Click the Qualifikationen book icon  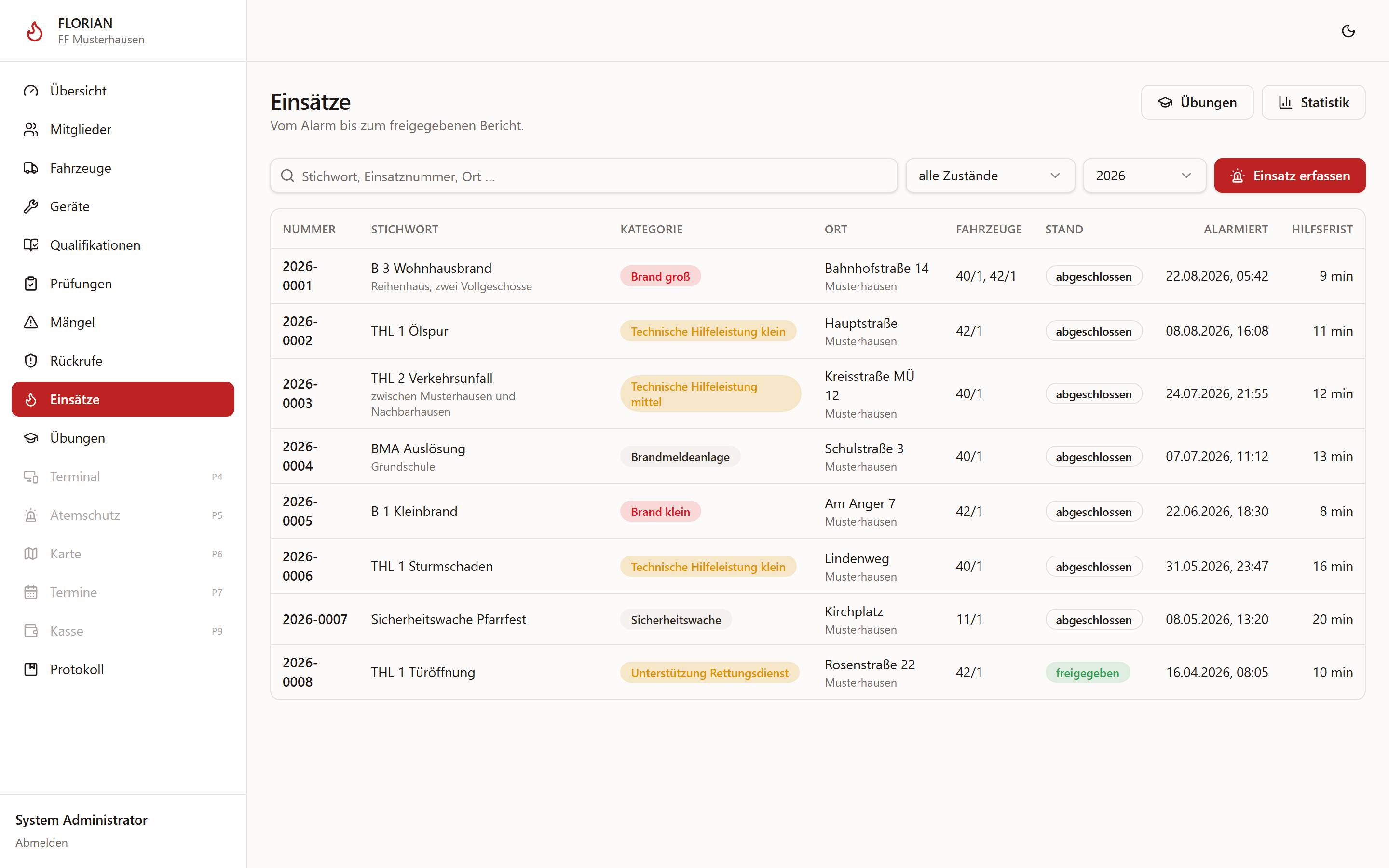31,245
